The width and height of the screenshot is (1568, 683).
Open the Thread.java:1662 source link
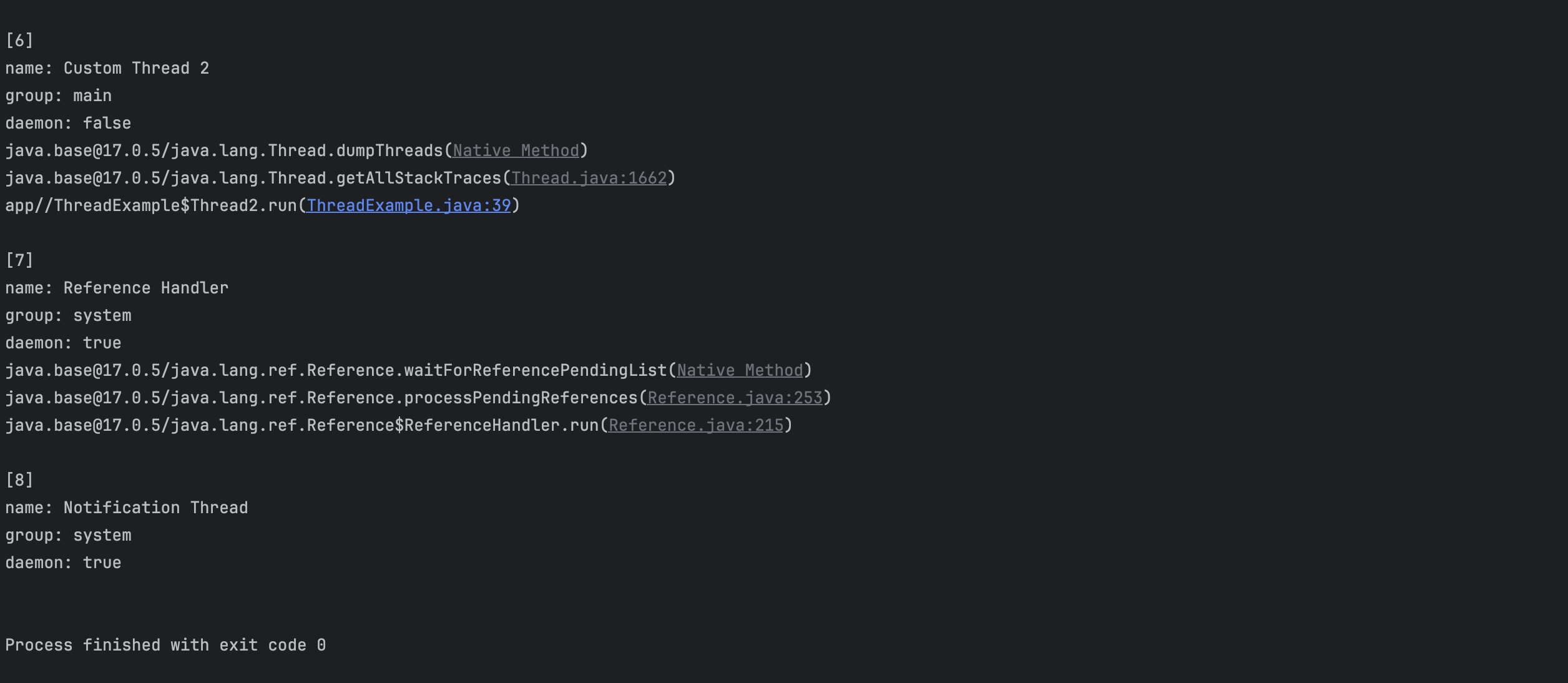(x=589, y=178)
